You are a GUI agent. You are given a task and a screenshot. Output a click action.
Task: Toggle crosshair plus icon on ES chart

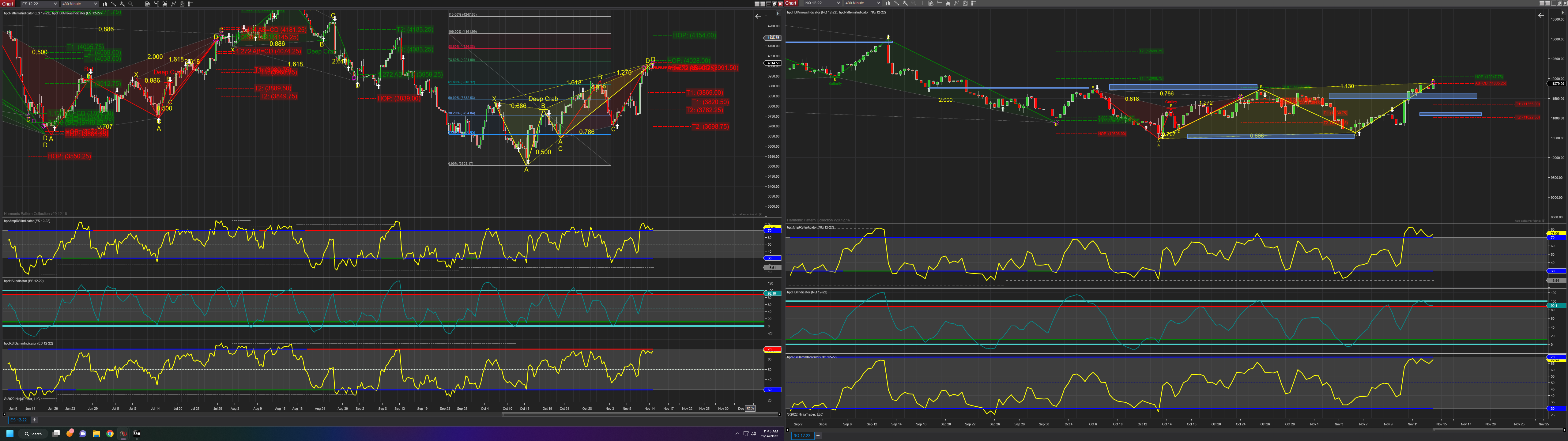[139, 4]
